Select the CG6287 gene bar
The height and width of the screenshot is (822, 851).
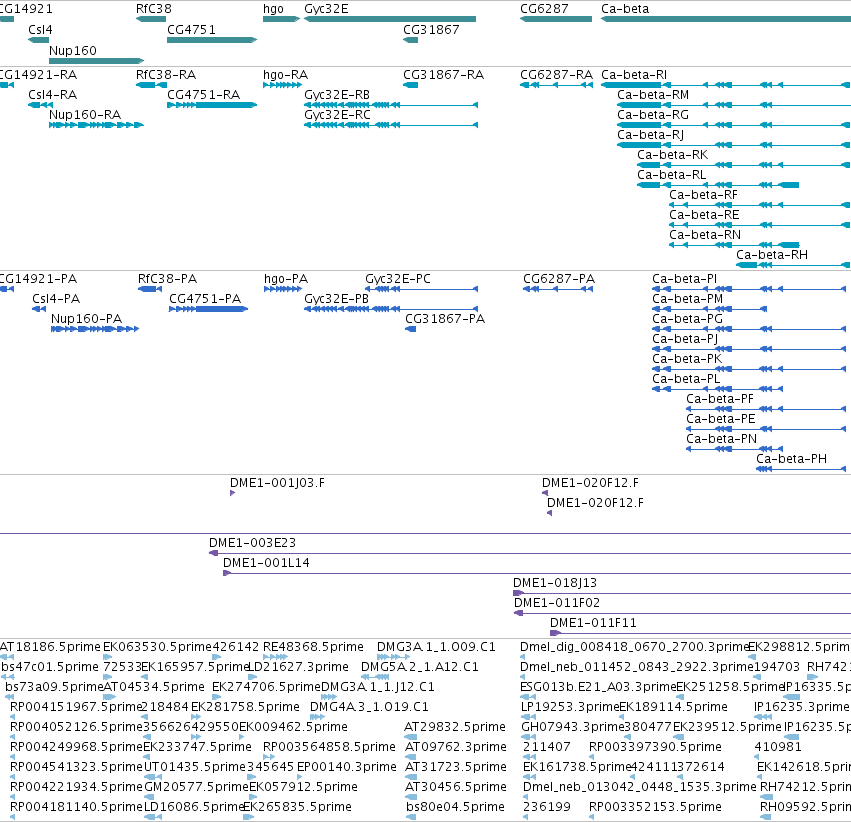click(x=556, y=19)
